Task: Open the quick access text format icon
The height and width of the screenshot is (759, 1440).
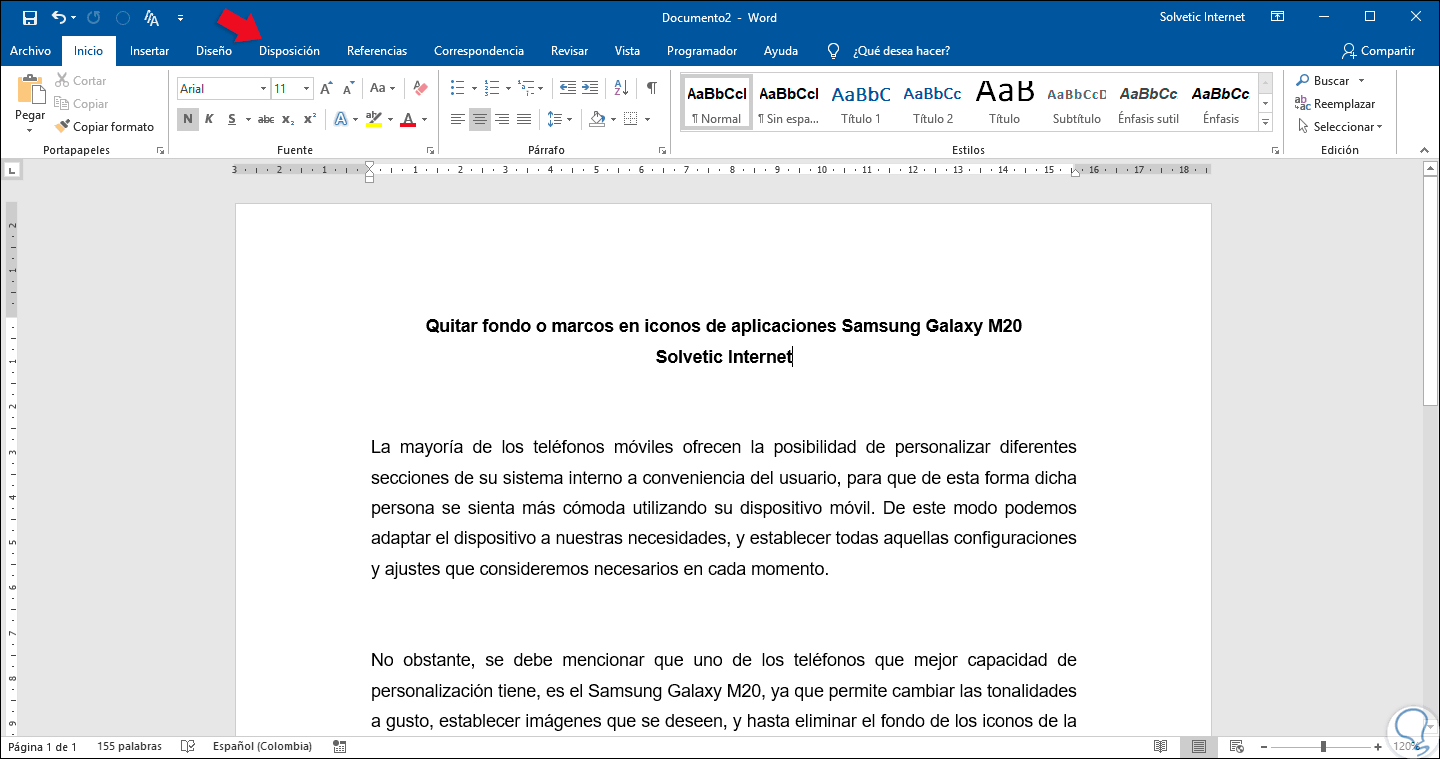Action: [x=152, y=17]
